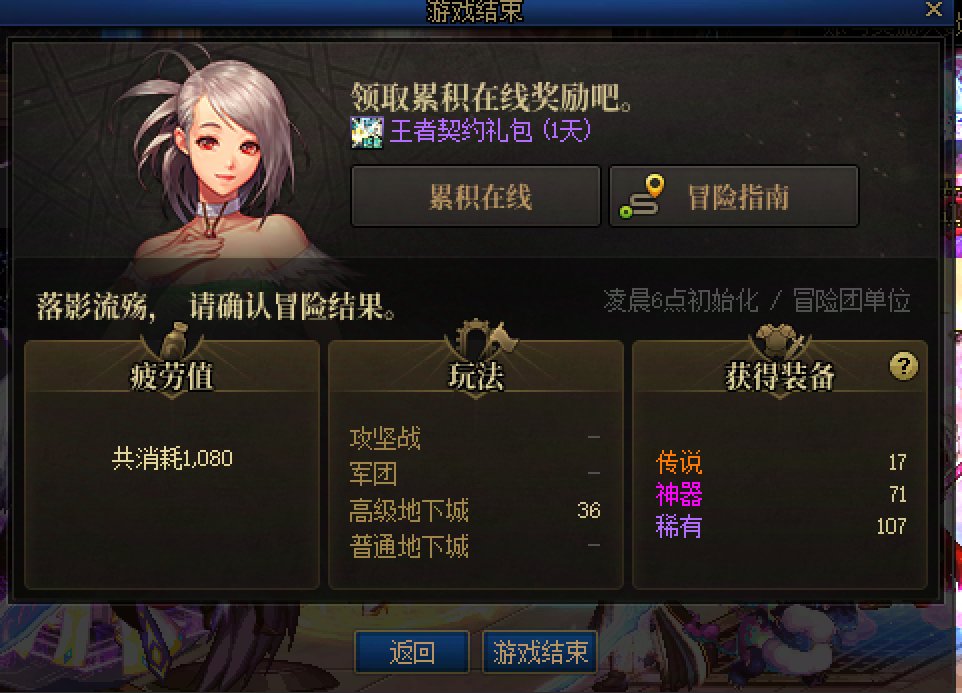Click the magenta 神器 equipment entry
Image resolution: width=962 pixels, height=693 pixels.
(679, 494)
